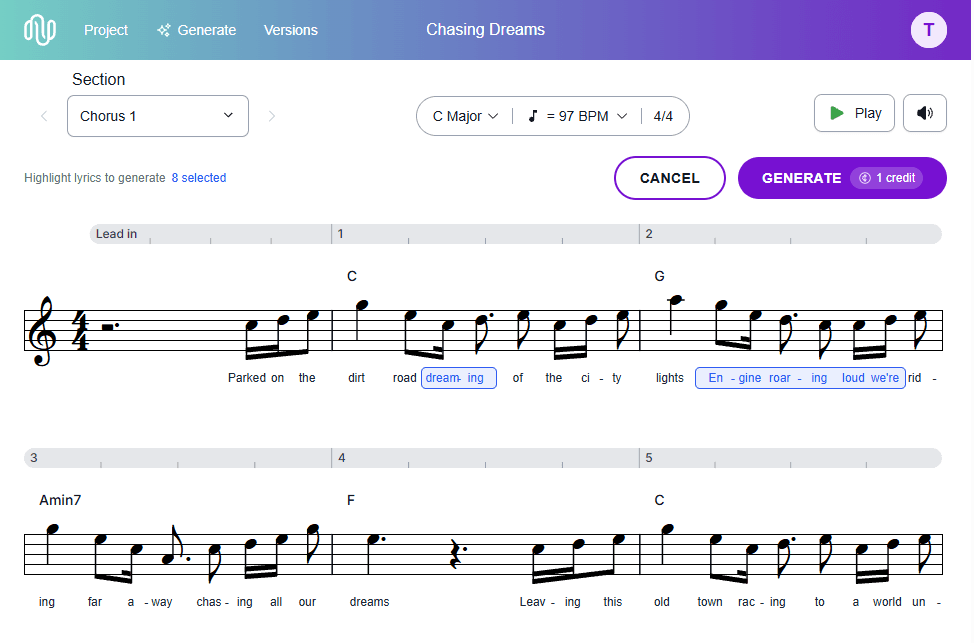Click the C chord above measure 1
974x643 pixels.
(x=352, y=276)
